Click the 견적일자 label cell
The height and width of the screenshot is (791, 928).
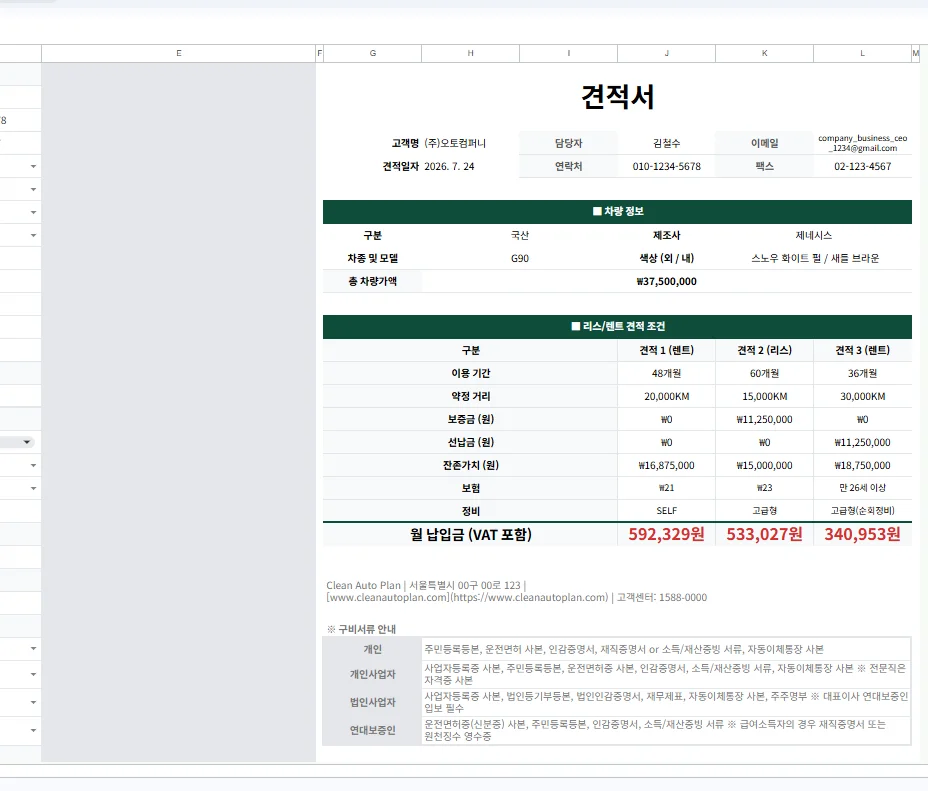click(x=400, y=166)
